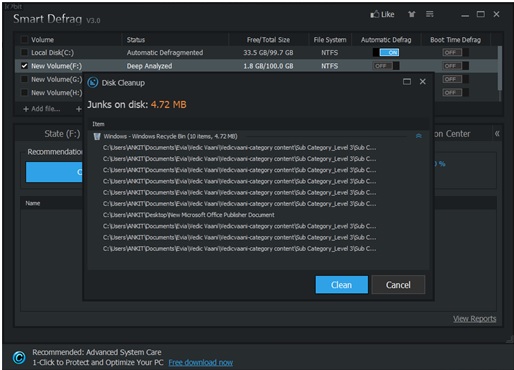Image resolution: width=514 pixels, height=370 pixels.
Task: Click the volume list vertical scrollbar
Action: coord(499,68)
